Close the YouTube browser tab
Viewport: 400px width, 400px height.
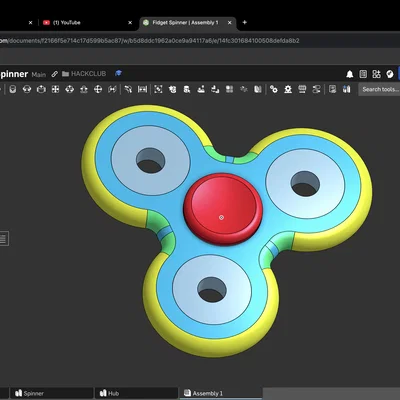pos(130,23)
